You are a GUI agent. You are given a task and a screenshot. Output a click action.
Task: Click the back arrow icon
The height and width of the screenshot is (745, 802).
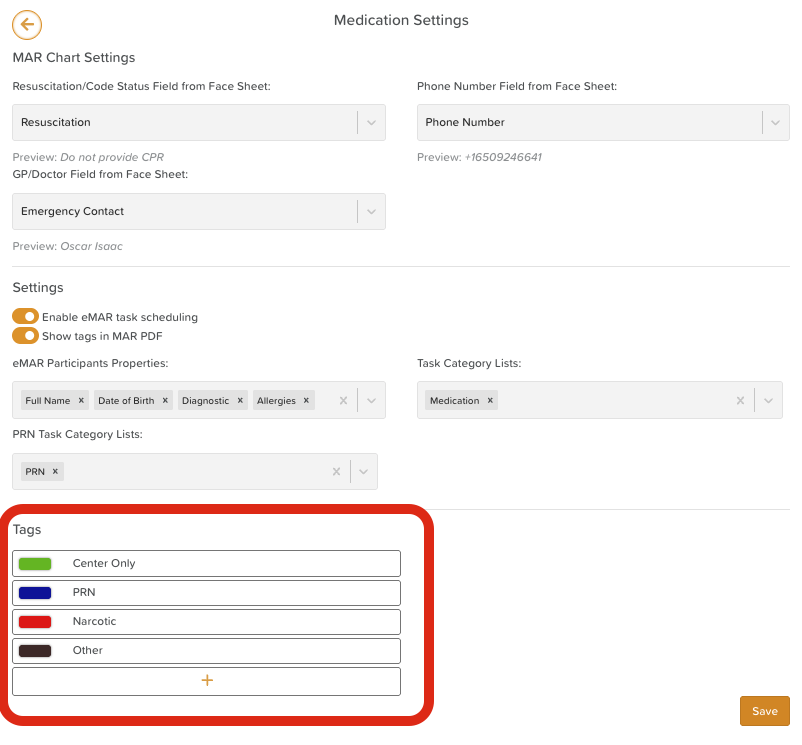(x=27, y=25)
